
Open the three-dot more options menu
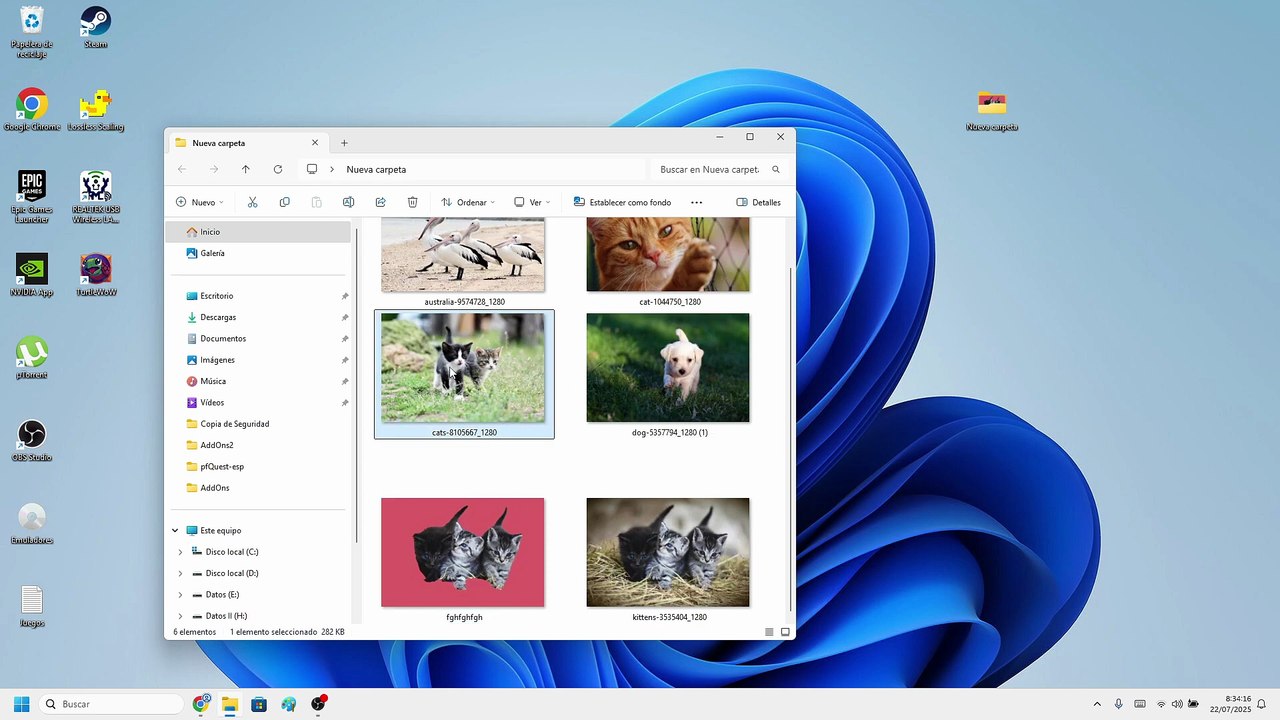tap(697, 202)
